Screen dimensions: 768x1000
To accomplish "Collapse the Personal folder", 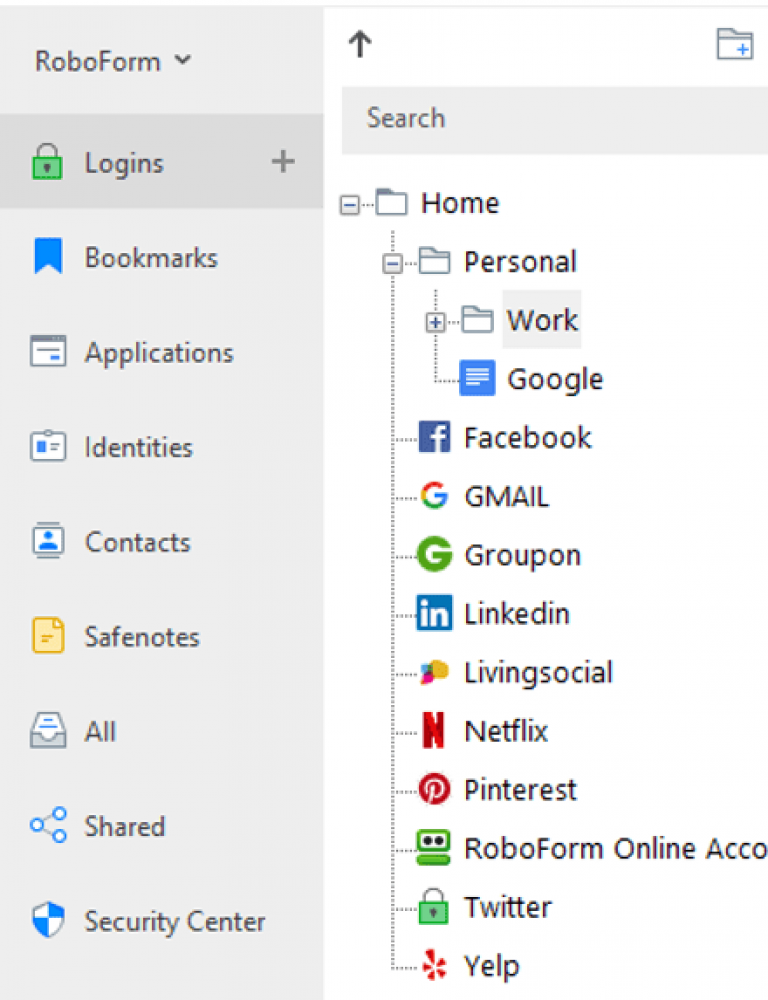I will 392,264.
